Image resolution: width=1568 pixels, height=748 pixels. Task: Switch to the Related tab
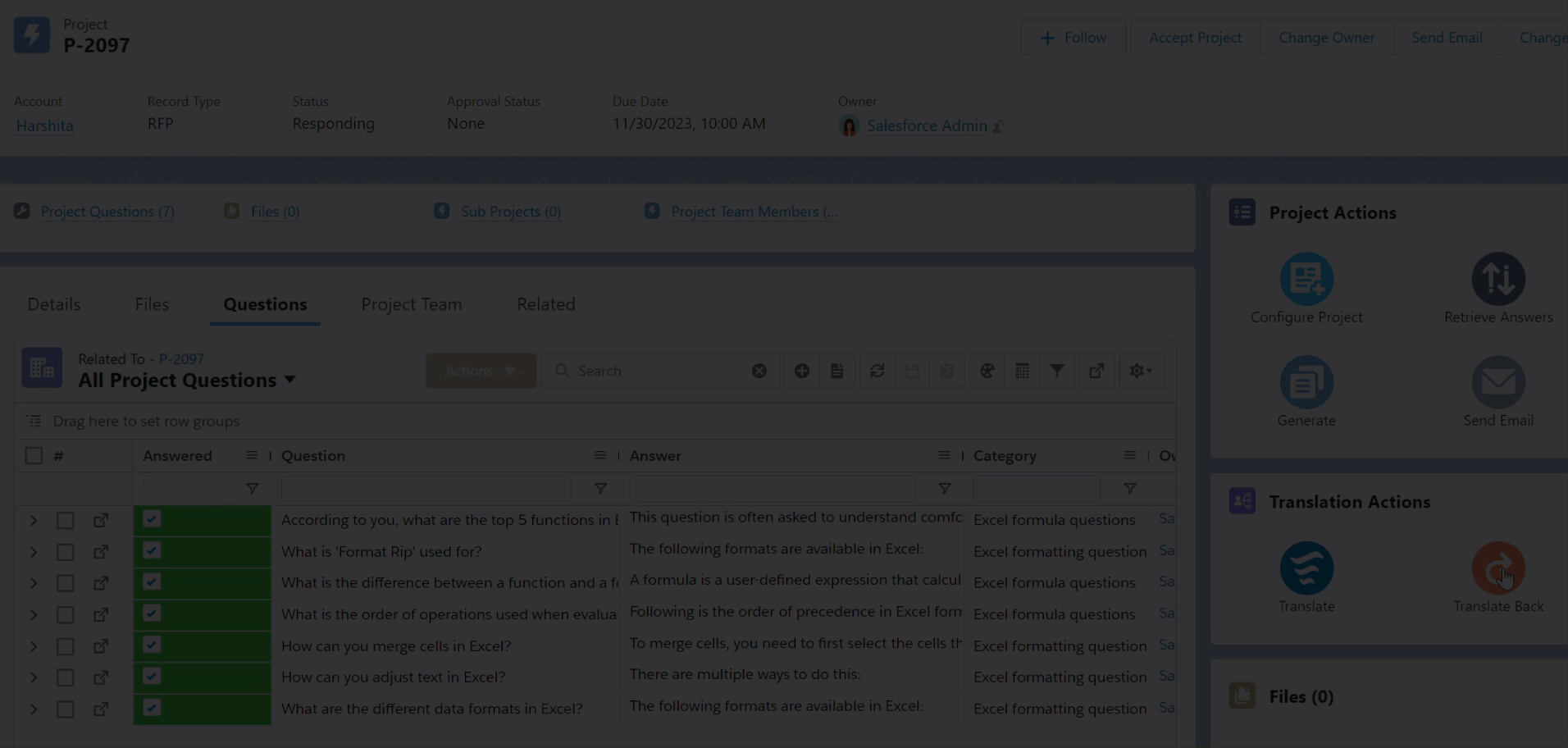[546, 304]
